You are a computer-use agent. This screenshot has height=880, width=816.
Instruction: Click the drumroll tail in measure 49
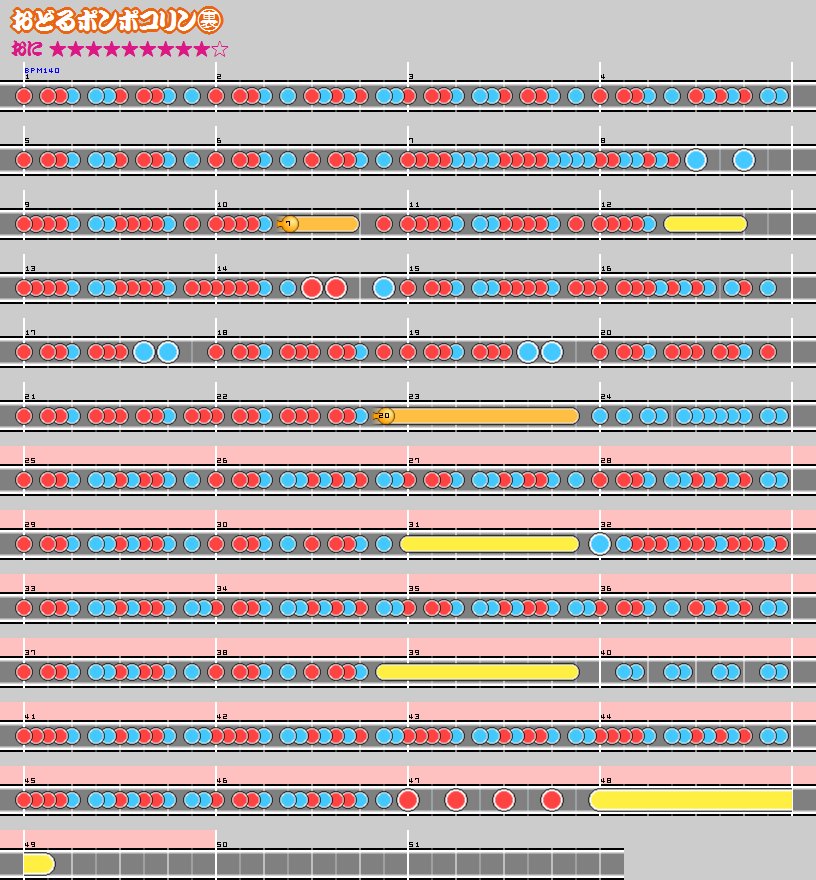(38, 864)
